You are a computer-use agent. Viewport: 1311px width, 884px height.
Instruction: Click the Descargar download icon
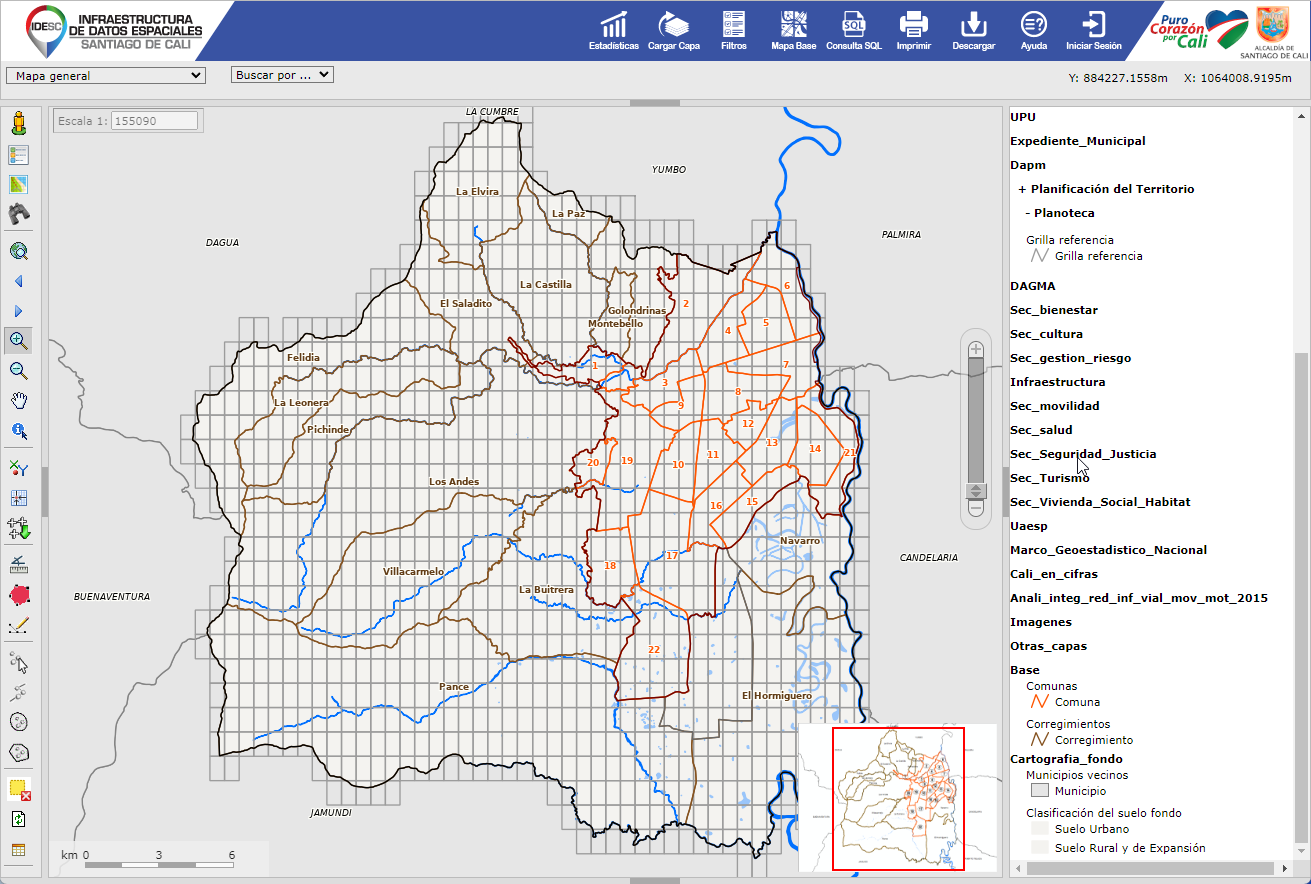[973, 30]
